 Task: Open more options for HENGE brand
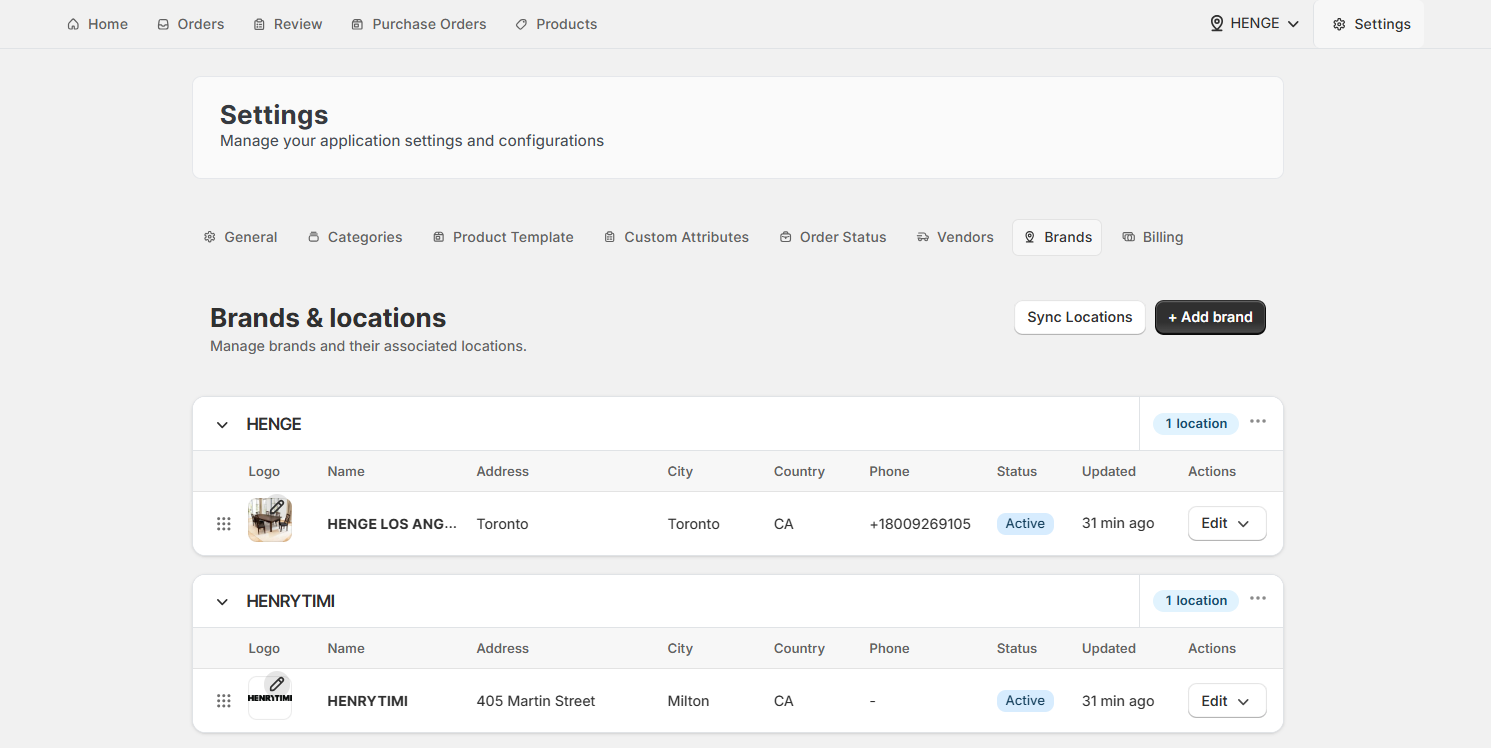[1258, 421]
